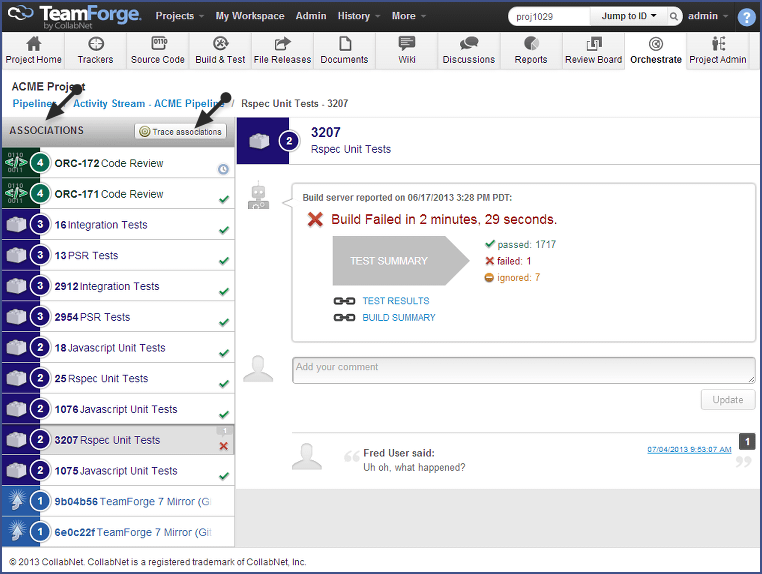Follow the Pipelines breadcrumb link
The height and width of the screenshot is (574, 762).
tap(34, 104)
